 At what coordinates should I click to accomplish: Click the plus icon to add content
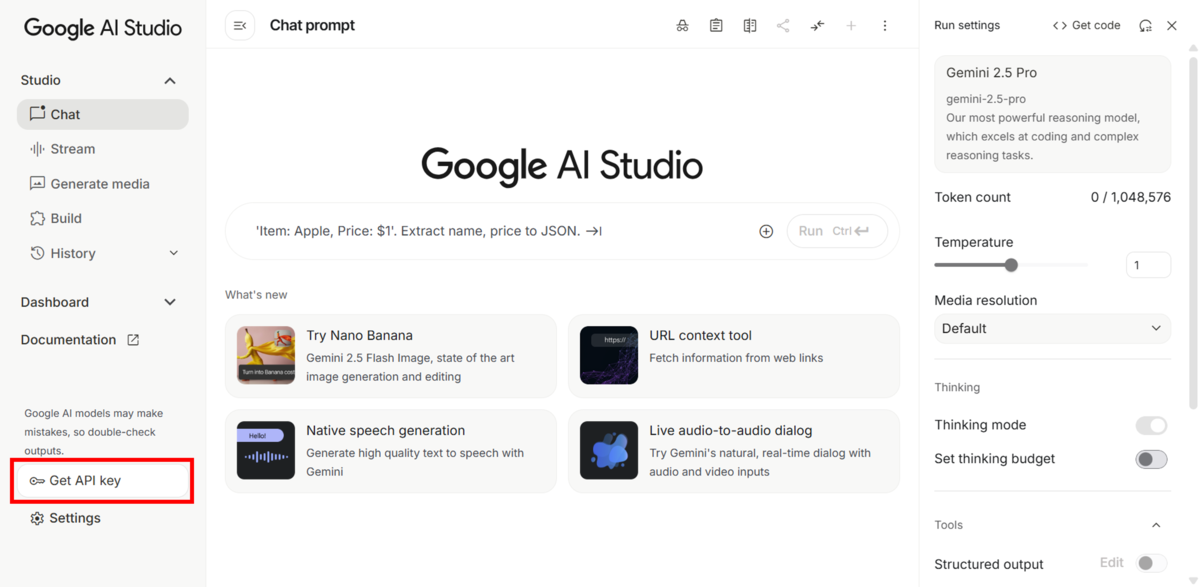851,25
